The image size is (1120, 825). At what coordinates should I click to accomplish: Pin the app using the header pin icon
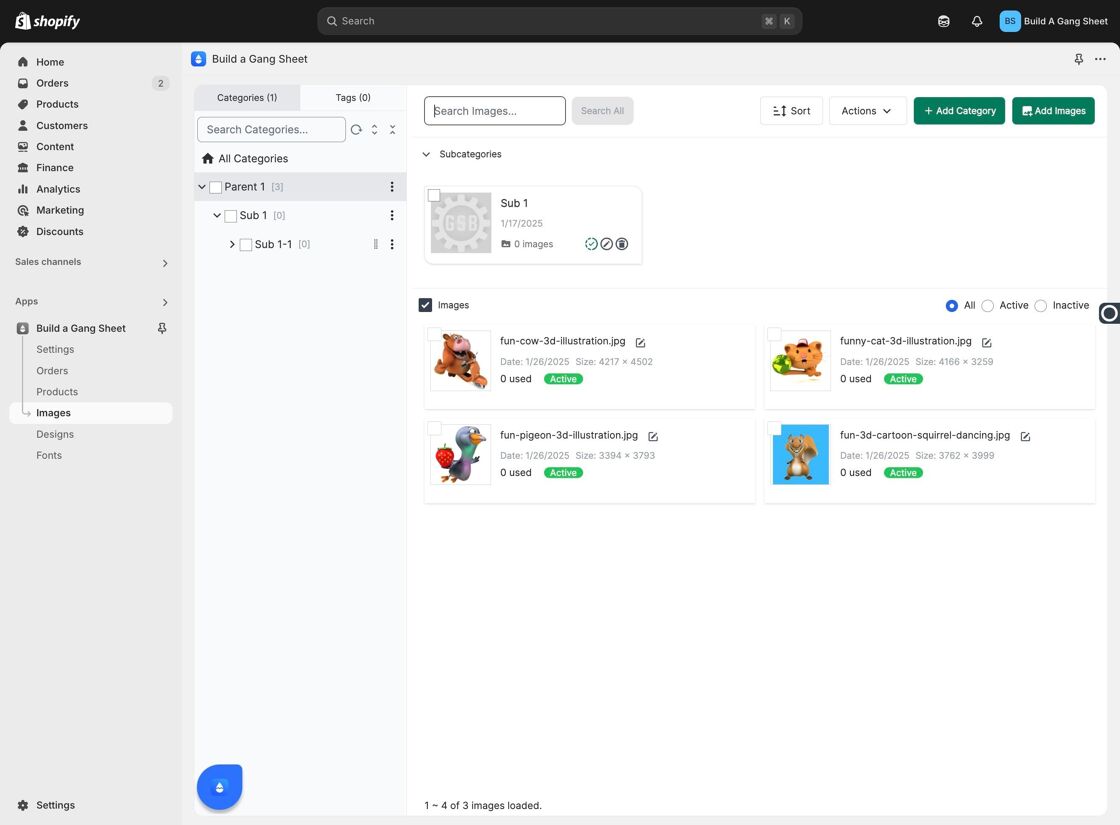(1079, 59)
